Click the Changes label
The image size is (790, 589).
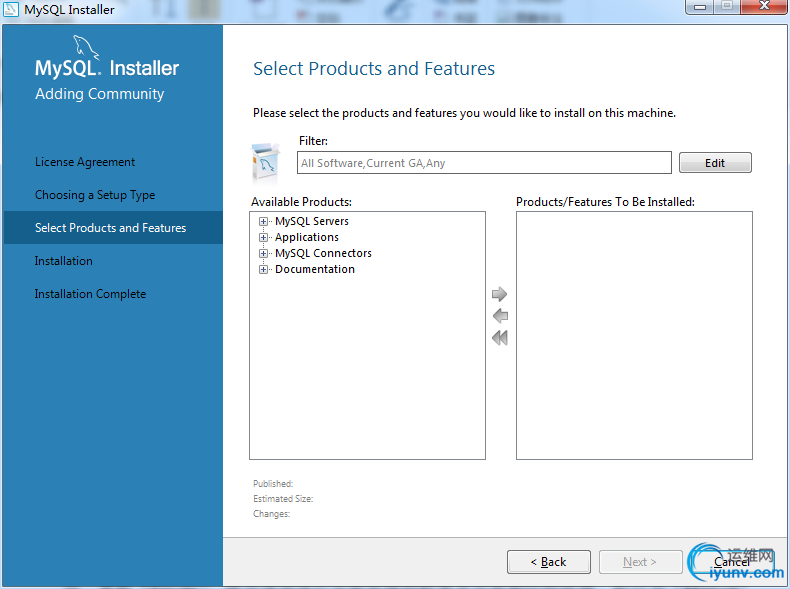[x=272, y=514]
